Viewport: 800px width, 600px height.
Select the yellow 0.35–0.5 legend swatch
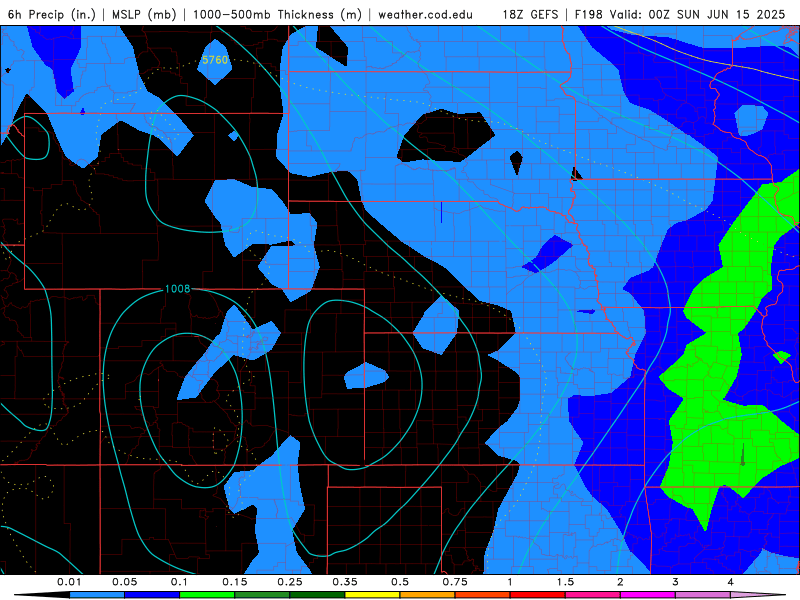(x=372, y=595)
